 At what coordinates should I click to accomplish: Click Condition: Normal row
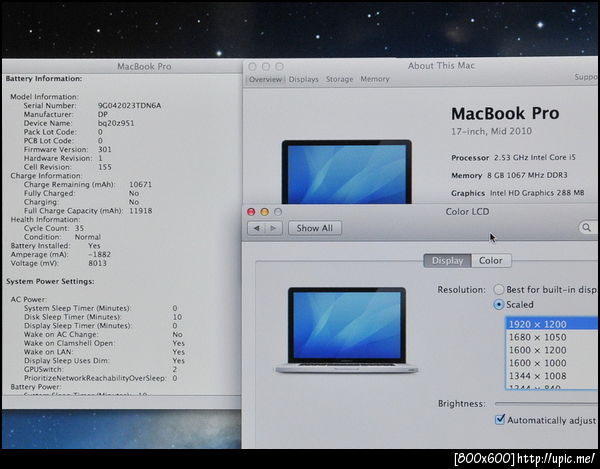click(x=62, y=237)
